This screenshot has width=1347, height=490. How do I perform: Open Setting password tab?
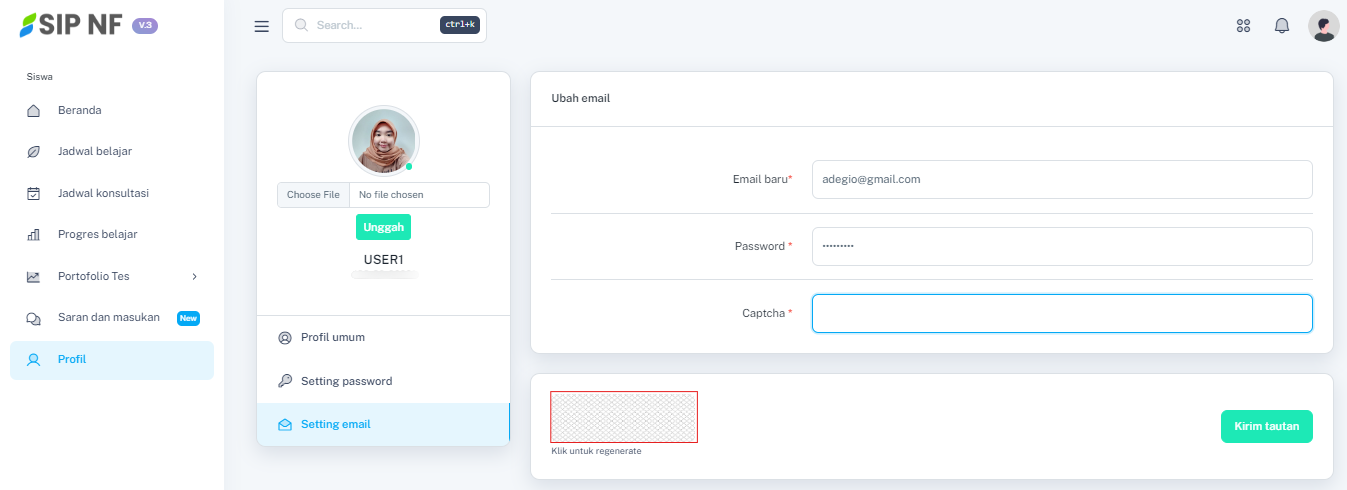(346, 381)
